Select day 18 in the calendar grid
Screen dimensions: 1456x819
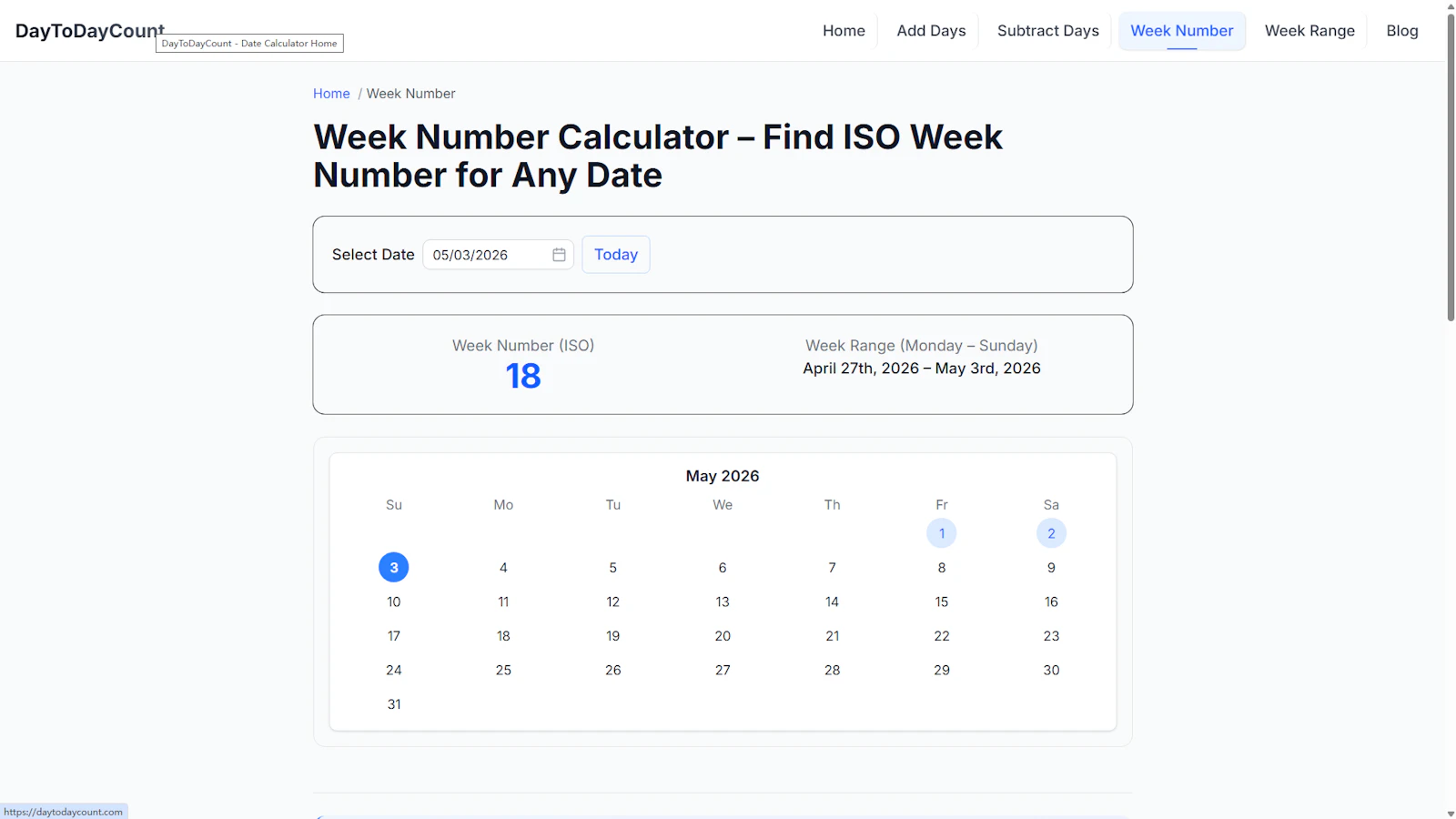pos(503,636)
